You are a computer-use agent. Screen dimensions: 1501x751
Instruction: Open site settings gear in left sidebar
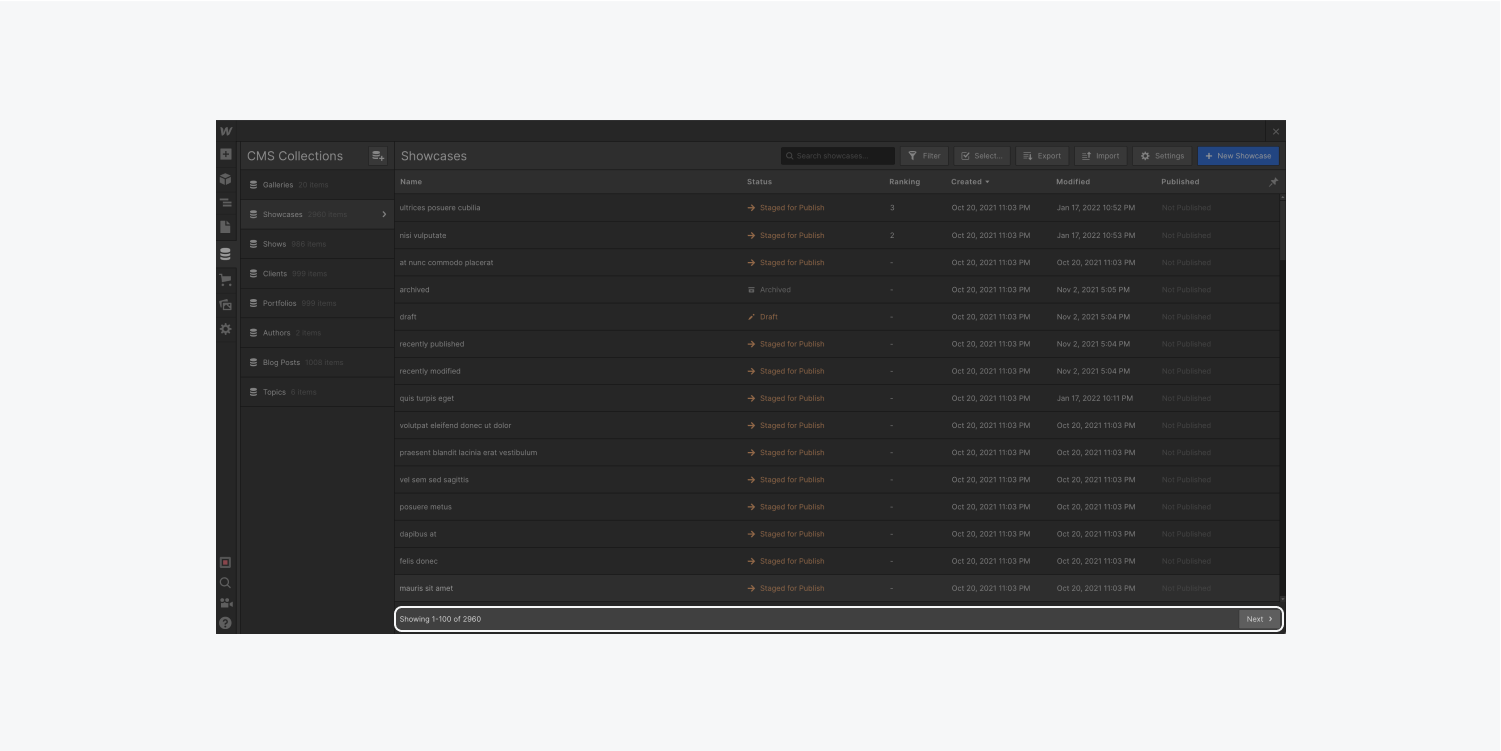226,329
